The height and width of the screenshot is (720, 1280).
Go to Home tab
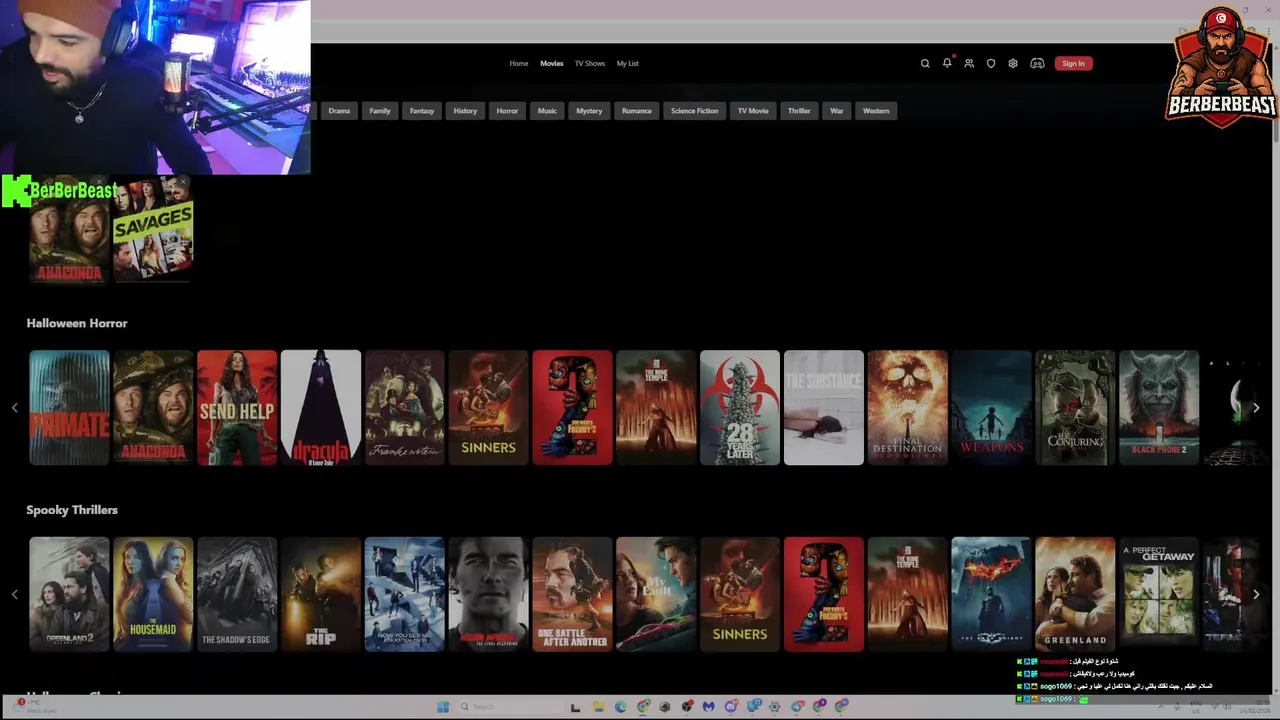[519, 63]
